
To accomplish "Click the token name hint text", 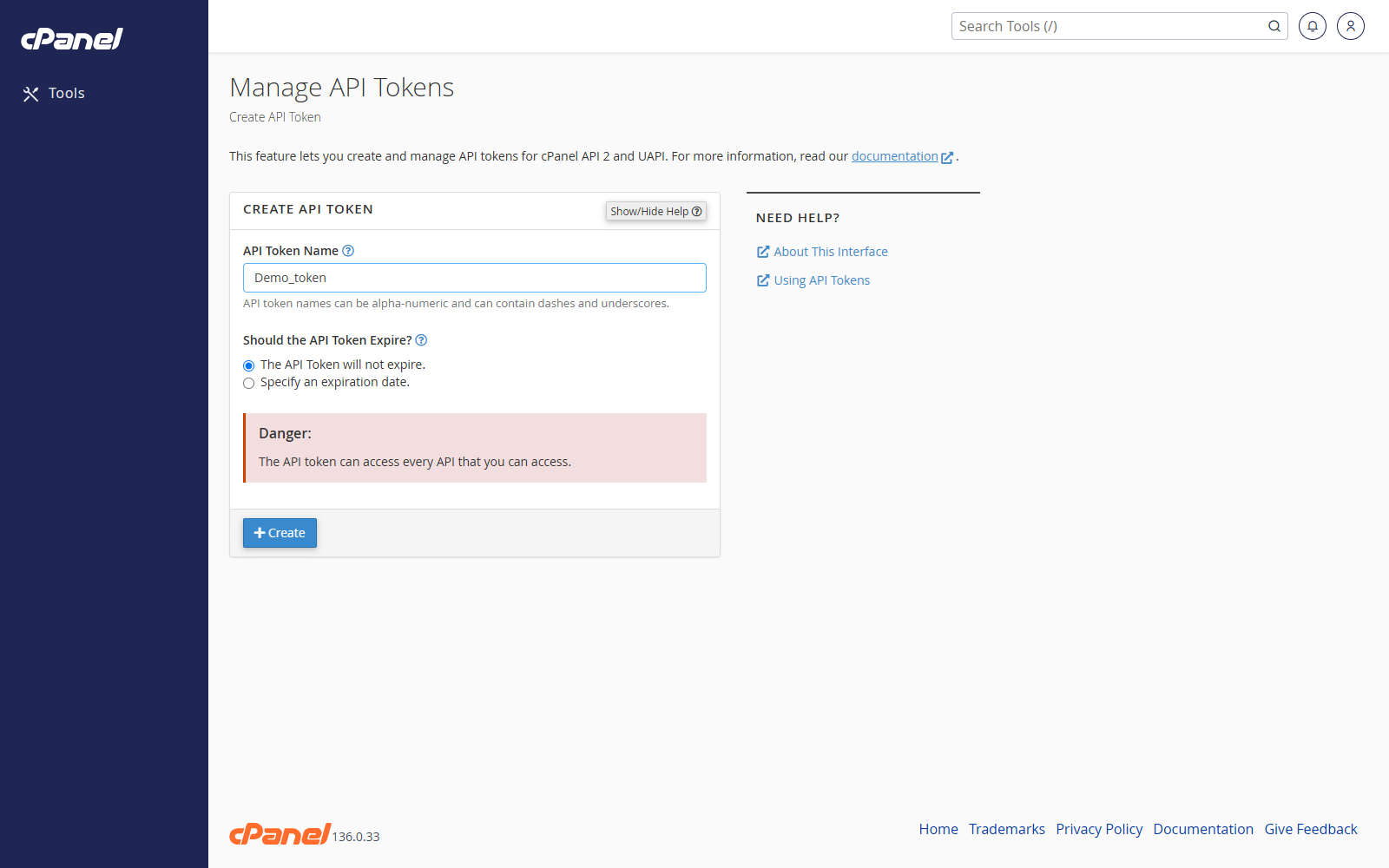I will [x=456, y=304].
